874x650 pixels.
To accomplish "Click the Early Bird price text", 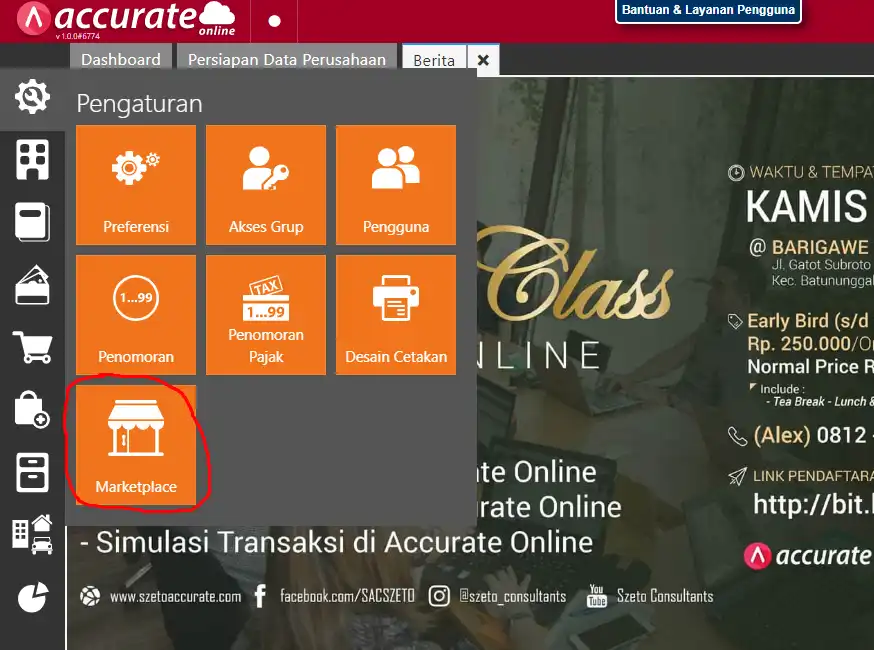I will 808,321.
